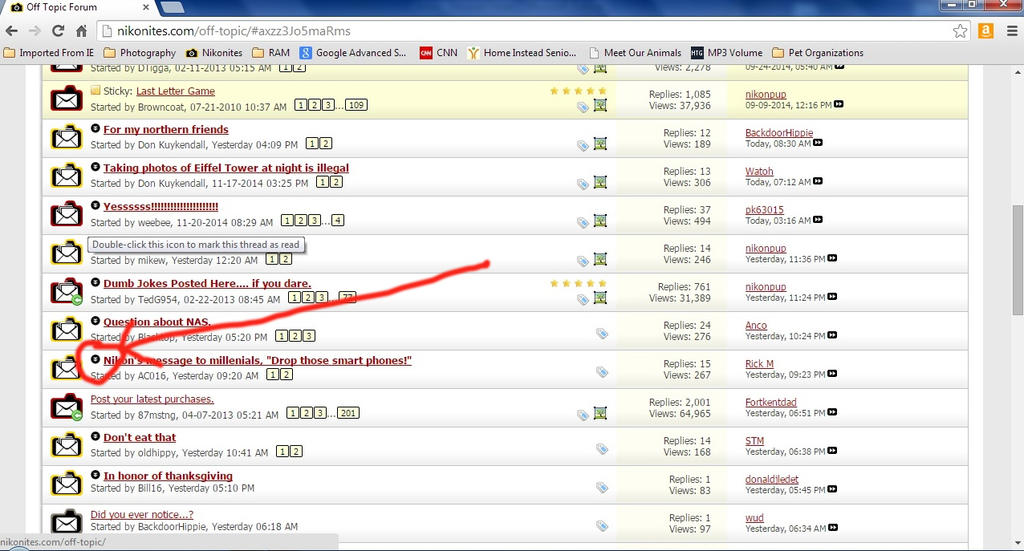This screenshot has width=1024, height=551.
Task: Click thread status icon for 'Don't eat that'
Action: (x=66, y=445)
